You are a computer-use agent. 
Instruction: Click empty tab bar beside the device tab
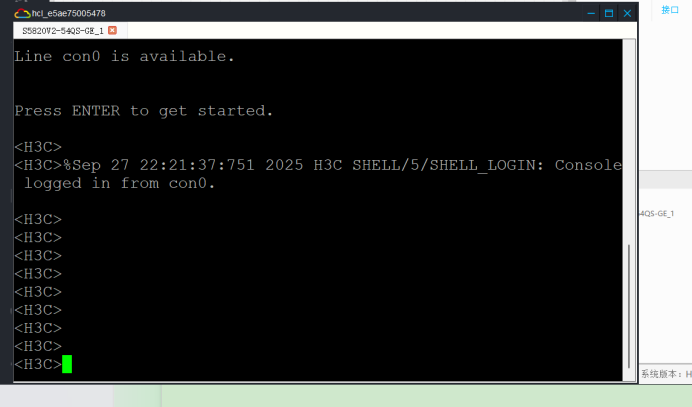point(380,30)
